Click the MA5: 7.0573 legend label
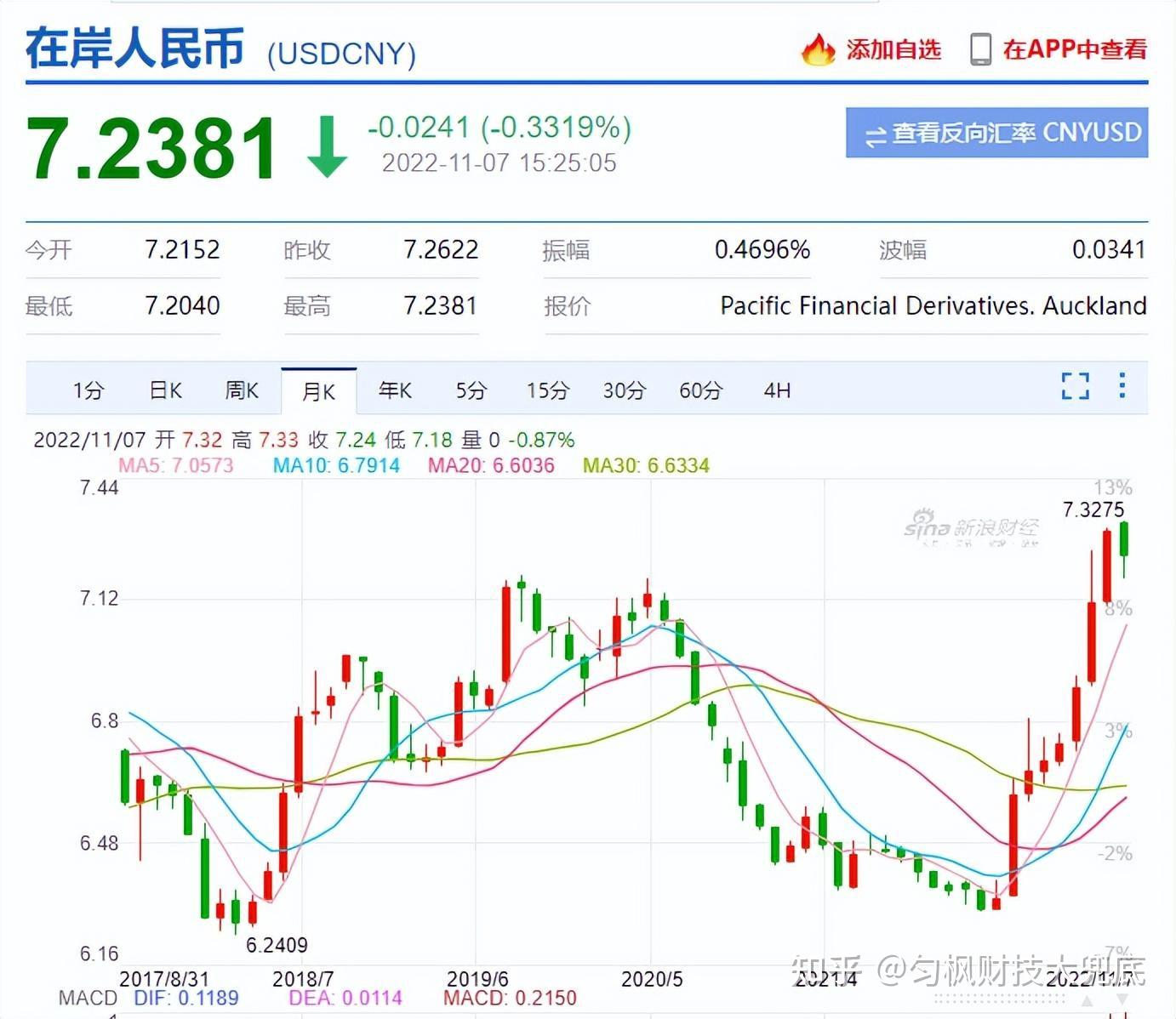The width and height of the screenshot is (1176, 1019). [176, 465]
